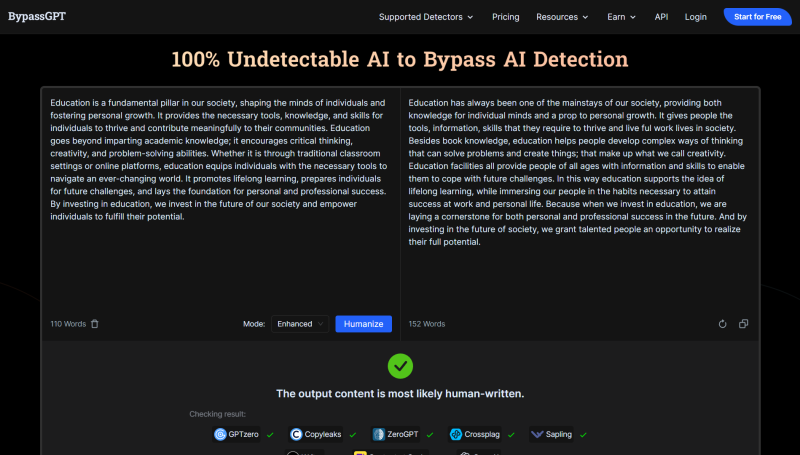Copy the humanized output text
The width and height of the screenshot is (800, 455).
click(x=743, y=324)
